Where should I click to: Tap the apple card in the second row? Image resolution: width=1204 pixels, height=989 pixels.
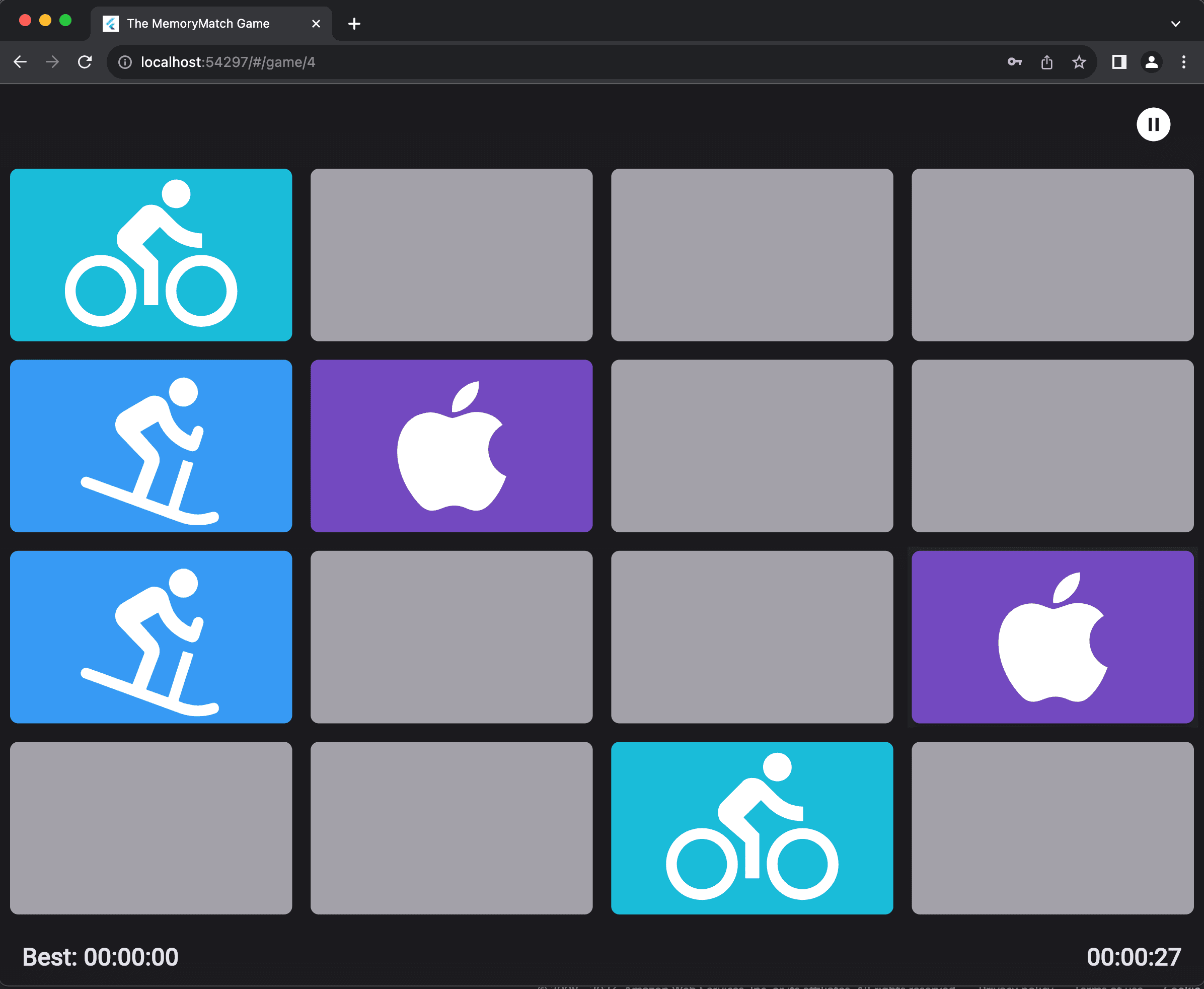point(451,446)
